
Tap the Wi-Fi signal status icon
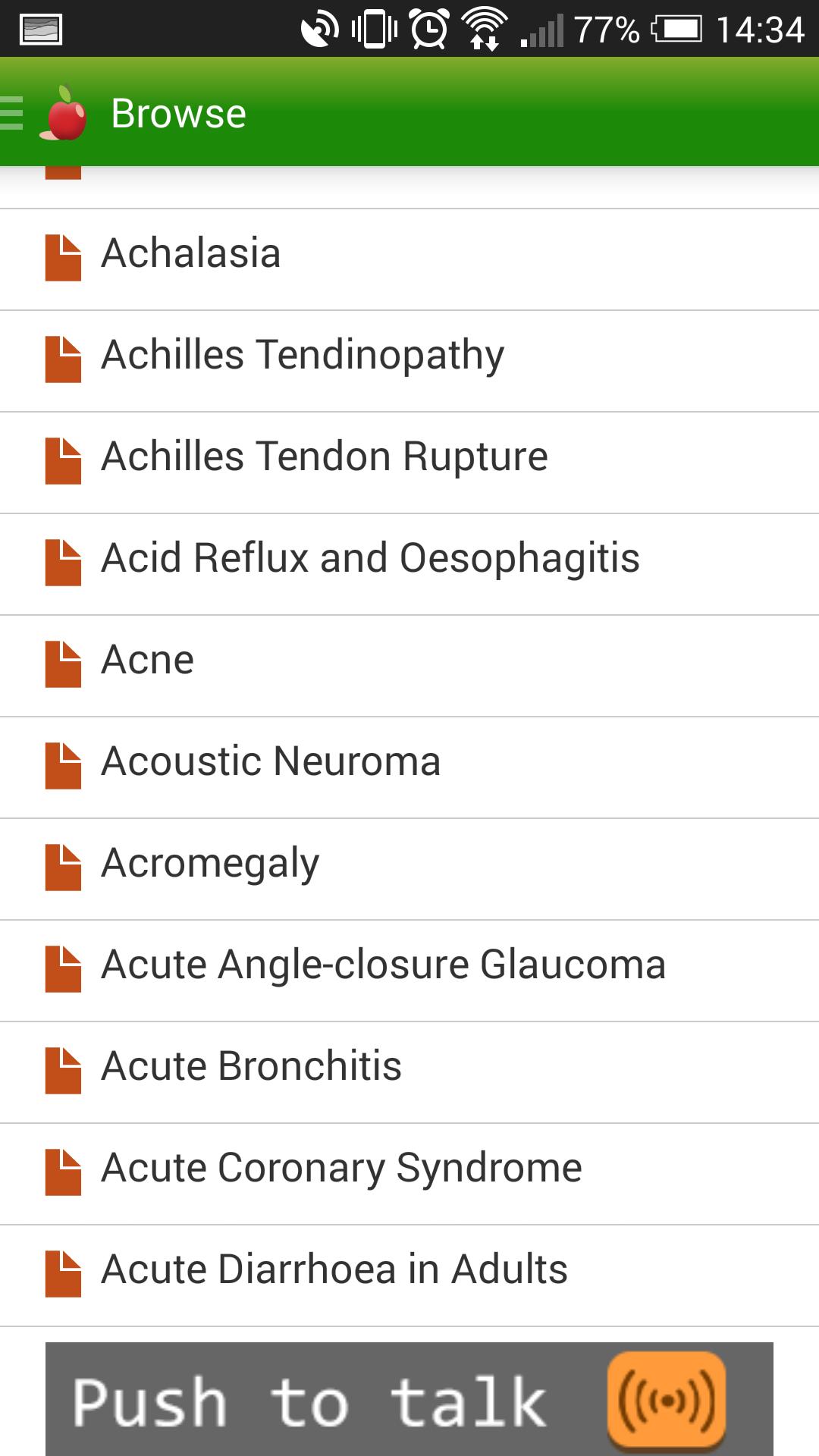click(485, 30)
